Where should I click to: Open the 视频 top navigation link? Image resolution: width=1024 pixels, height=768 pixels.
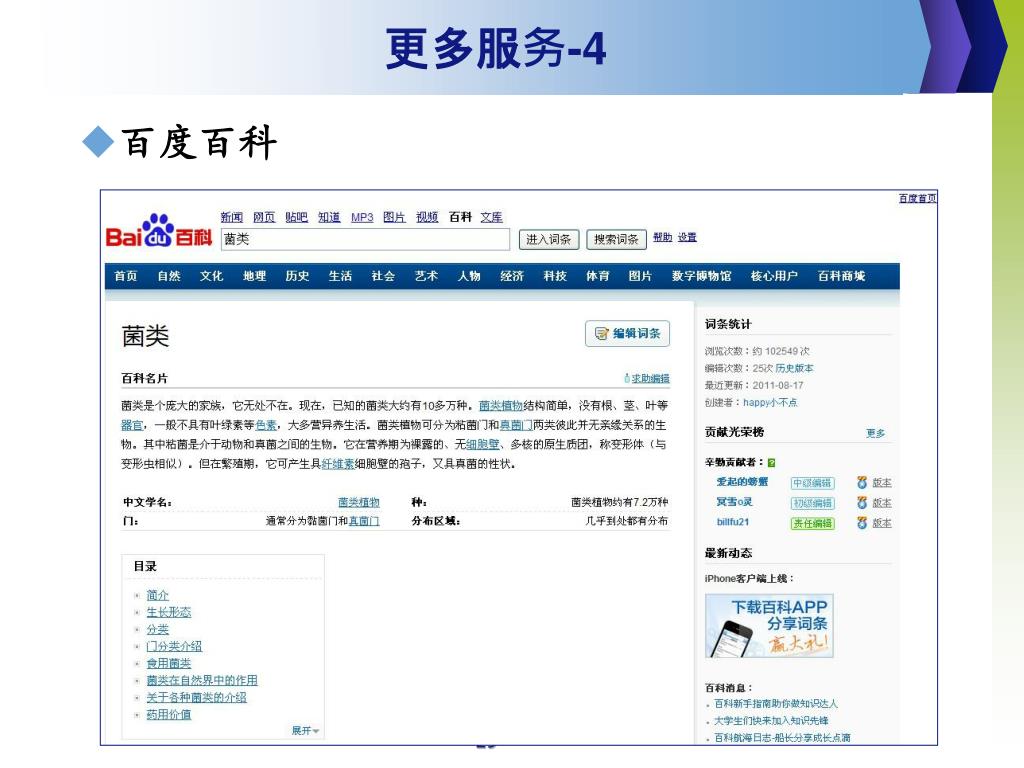click(x=427, y=217)
